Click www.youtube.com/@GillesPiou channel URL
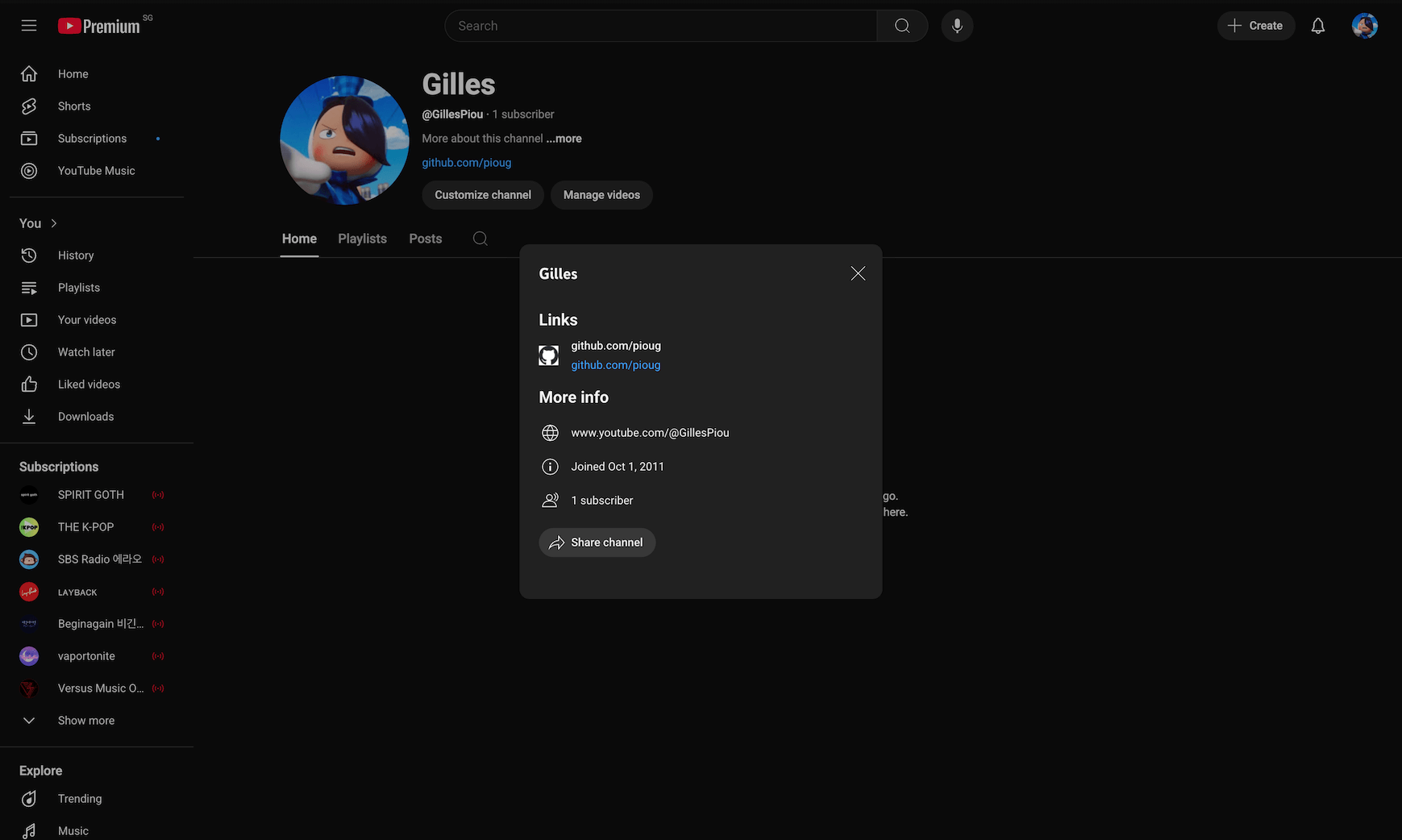 click(650, 433)
